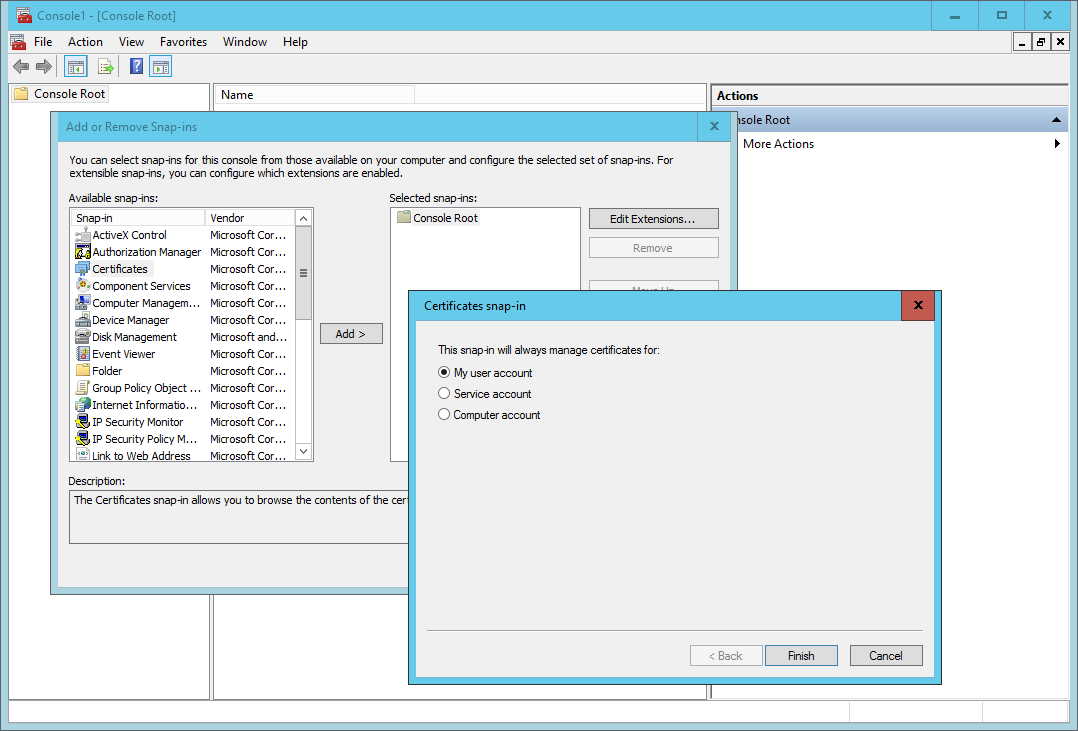Expand the More Actions submenu arrow

pos(1057,144)
